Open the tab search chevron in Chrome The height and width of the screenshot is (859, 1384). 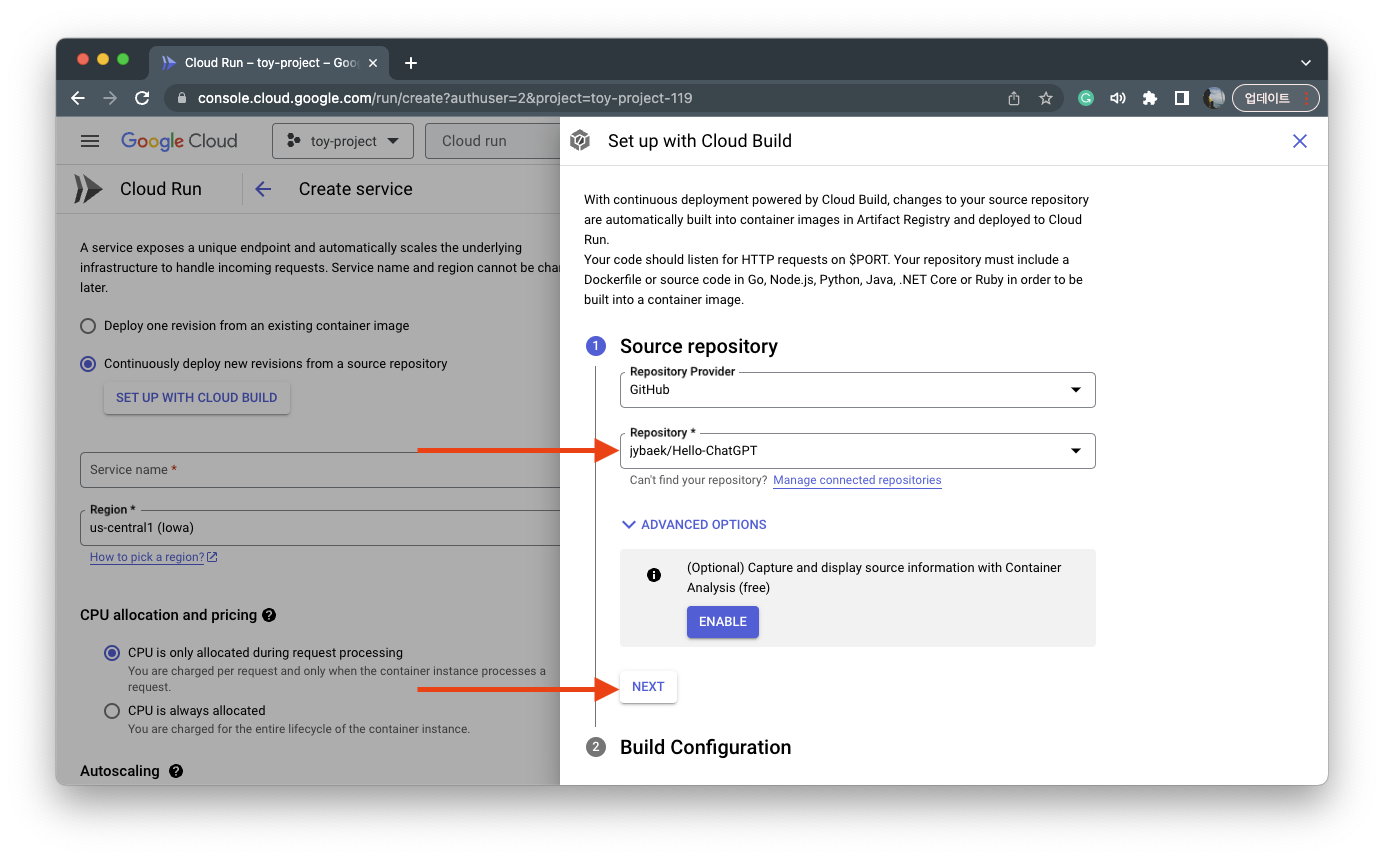point(1306,63)
